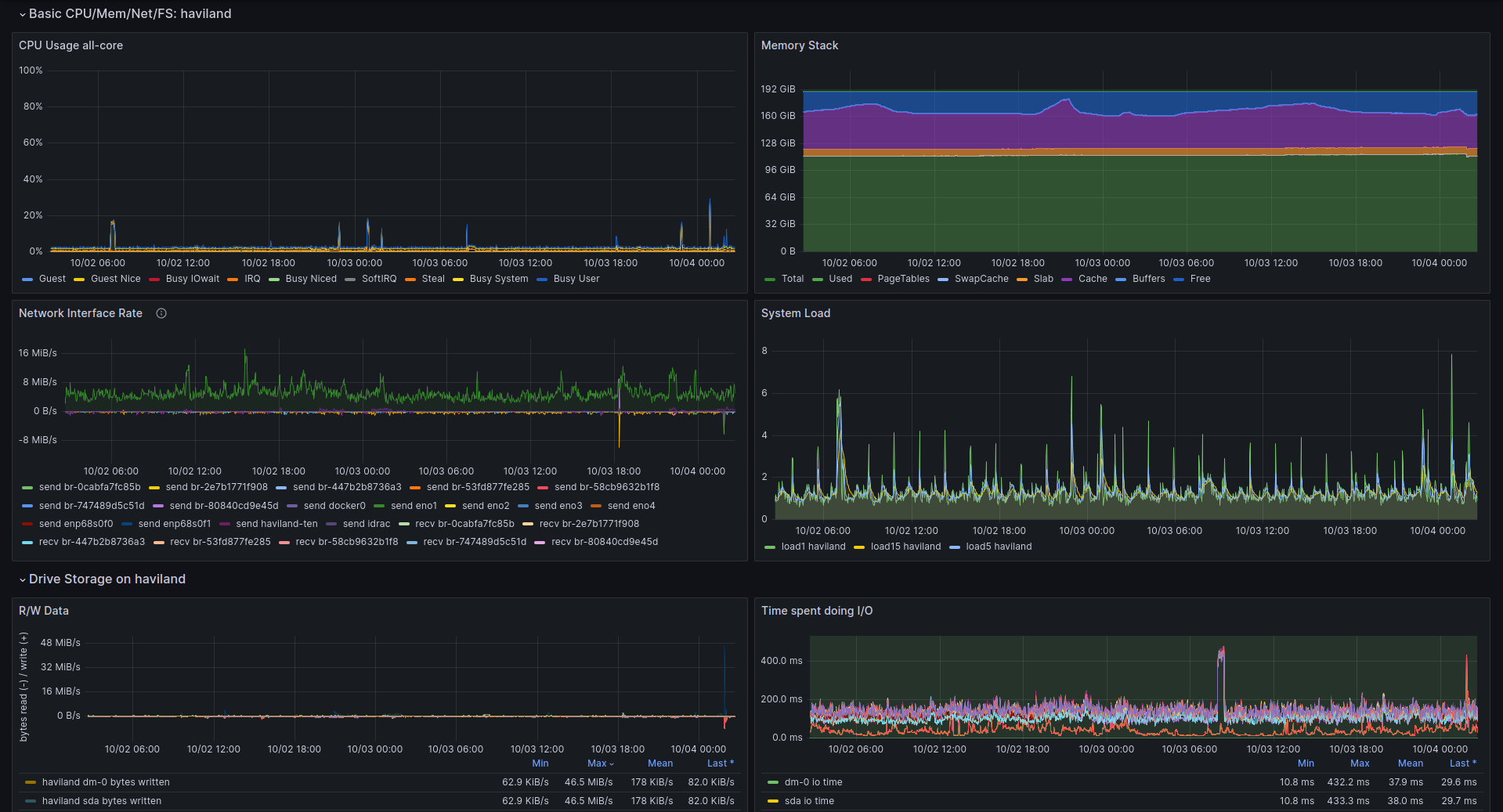Image resolution: width=1503 pixels, height=812 pixels.
Task: Toggle load5 haviland series
Action: click(999, 547)
